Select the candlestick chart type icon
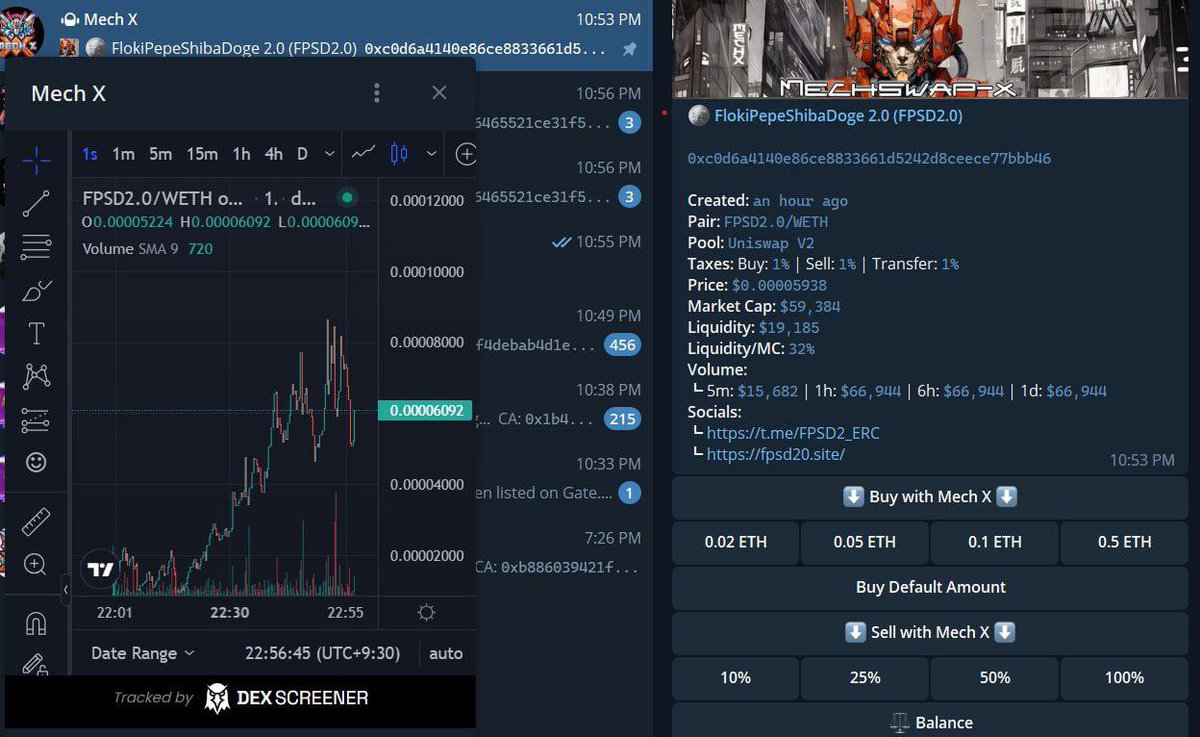Screen dimensions: 1200x737 [399, 153]
